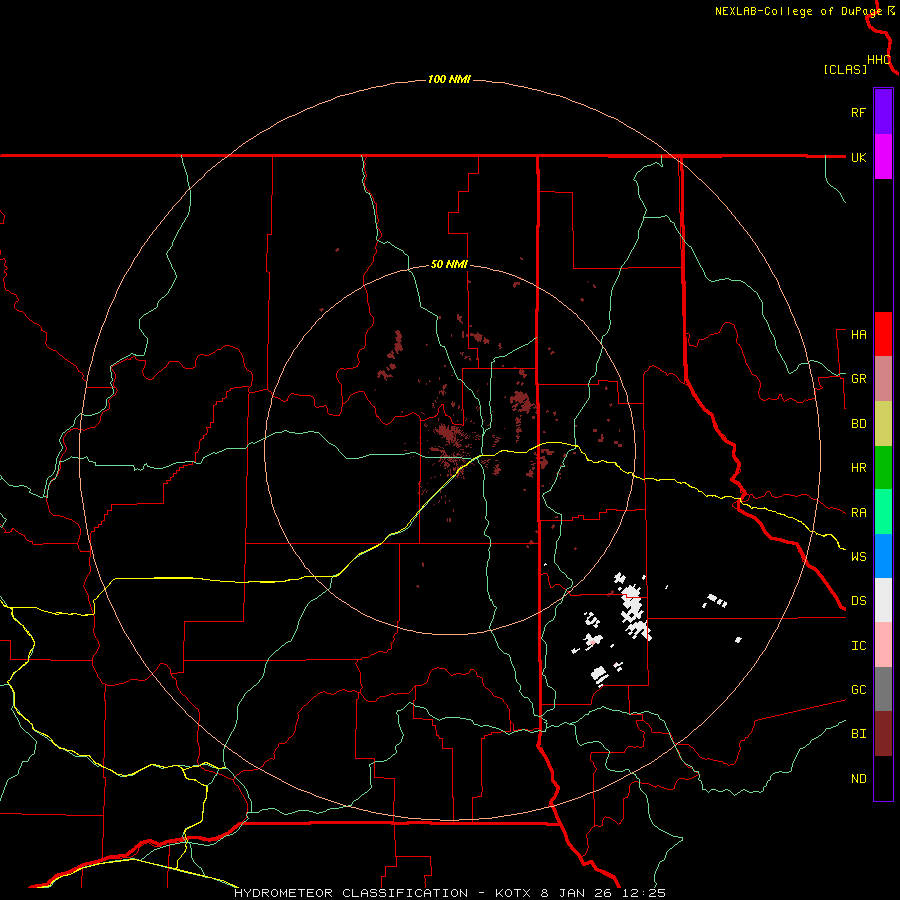Click the NEXLAB-College of DuPage credit text

click(798, 11)
